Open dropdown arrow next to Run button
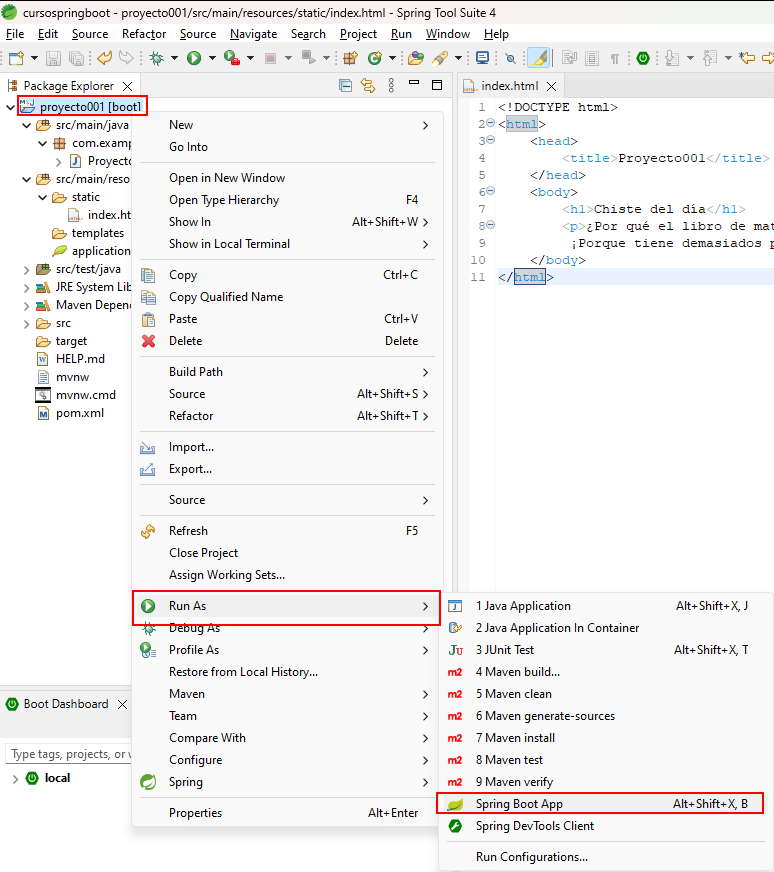This screenshot has height=872, width=774. point(212,58)
